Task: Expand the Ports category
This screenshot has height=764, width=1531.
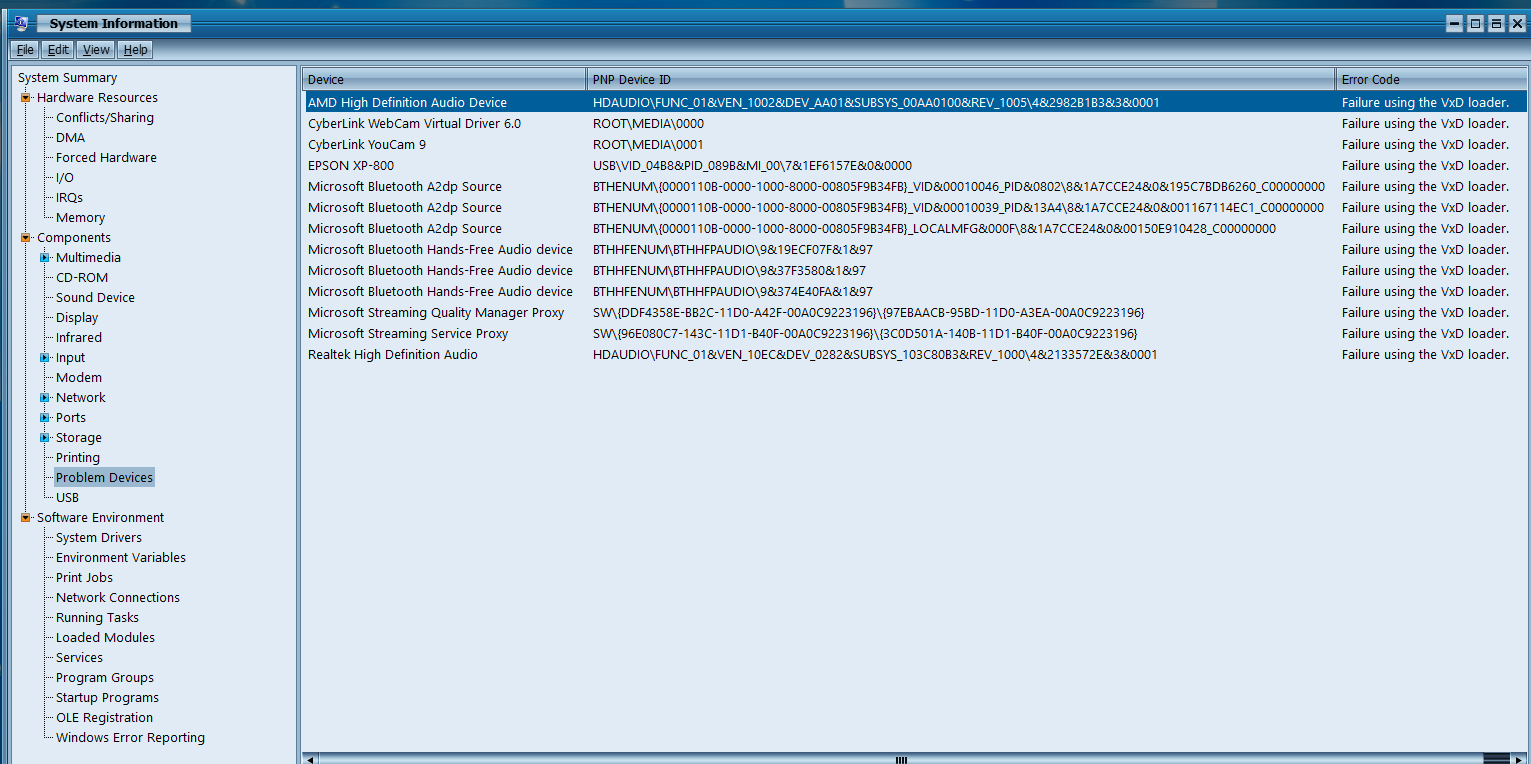Action: point(45,418)
